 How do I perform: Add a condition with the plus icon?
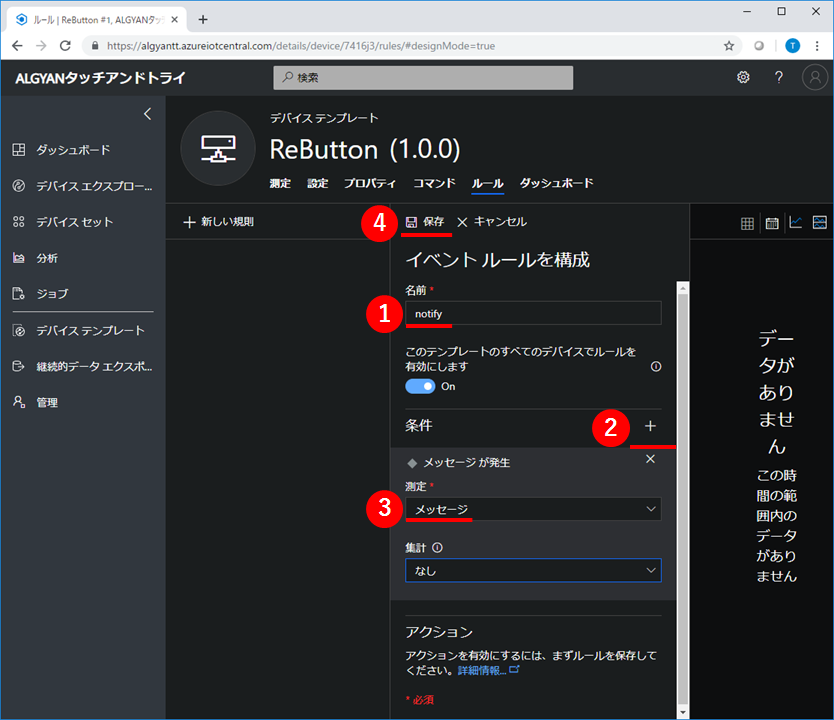tap(650, 426)
